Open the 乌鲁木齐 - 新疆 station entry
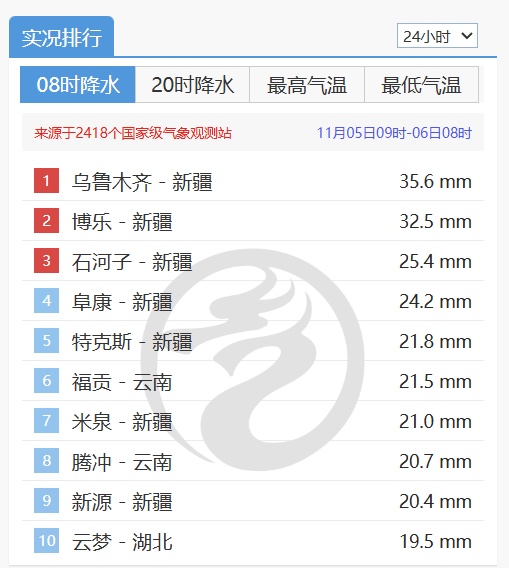 tap(142, 181)
